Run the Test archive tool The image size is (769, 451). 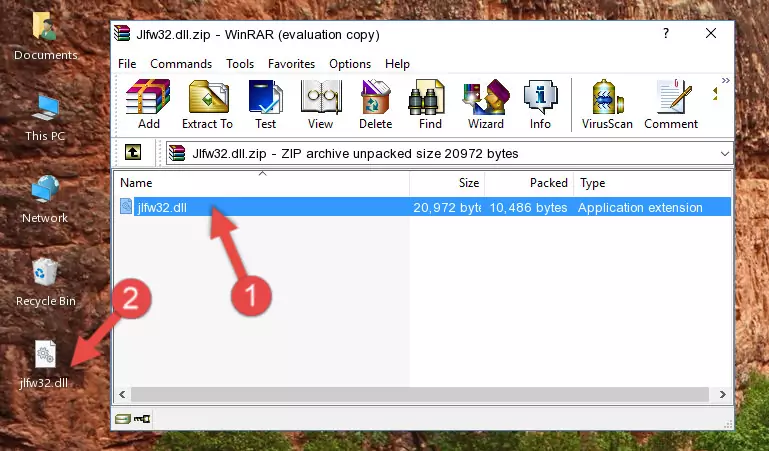tap(265, 104)
